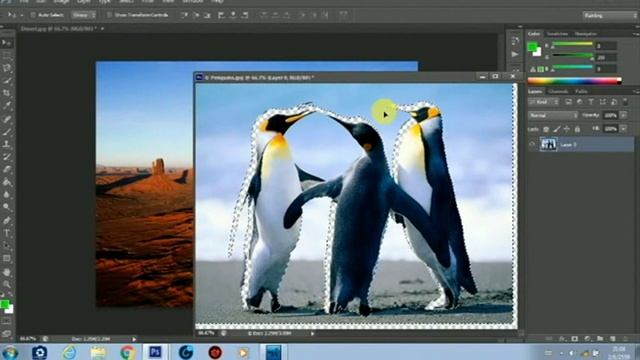Open the Opacity slider arrow
The width and height of the screenshot is (640, 360).
pos(623,116)
